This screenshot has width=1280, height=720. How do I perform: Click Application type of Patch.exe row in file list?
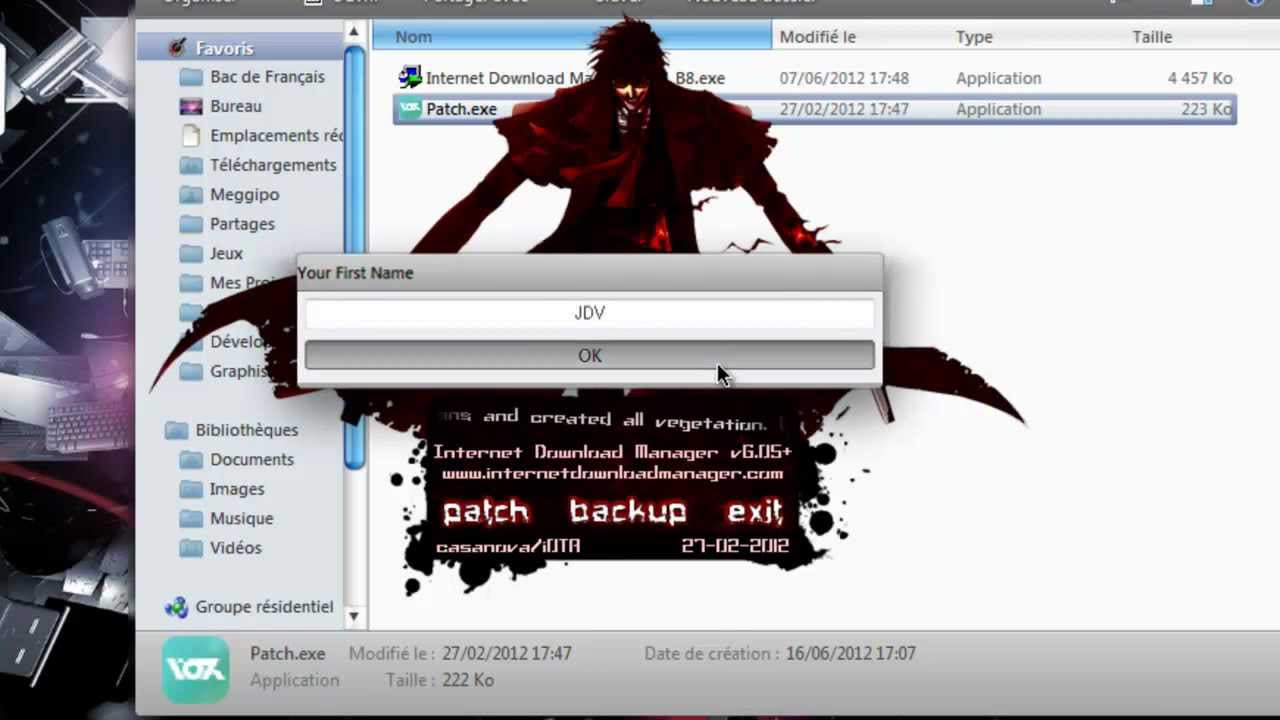(x=998, y=109)
